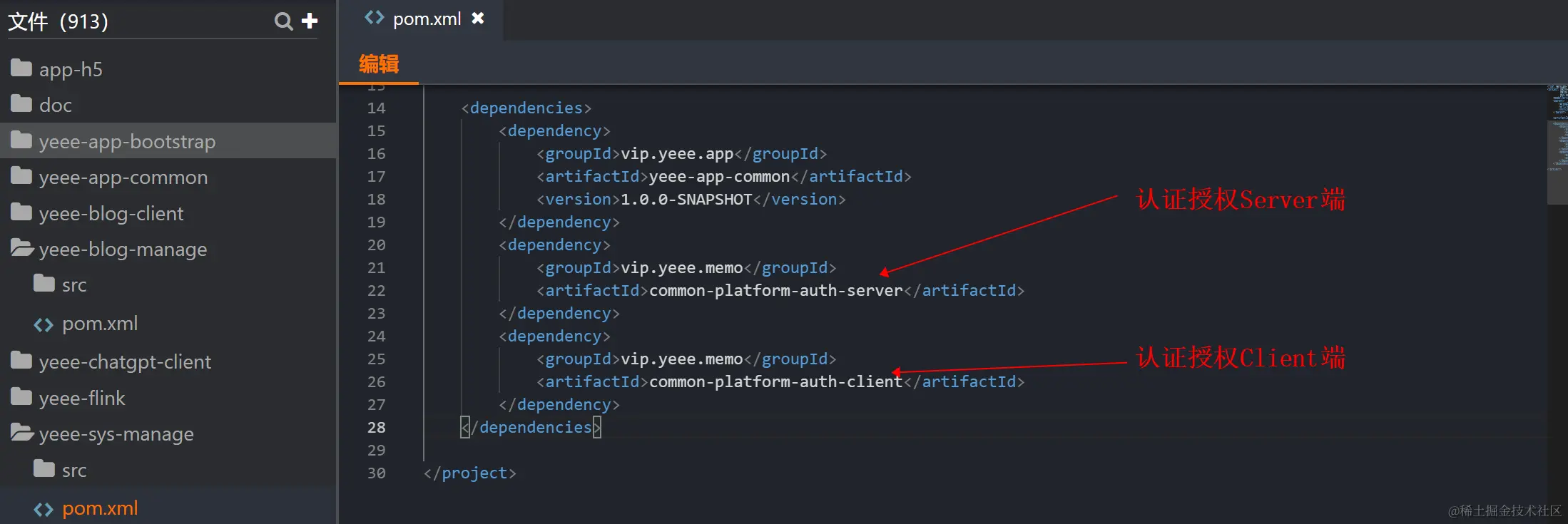
Task: Open pom.xml under yeee-blog-manage
Action: tap(100, 324)
